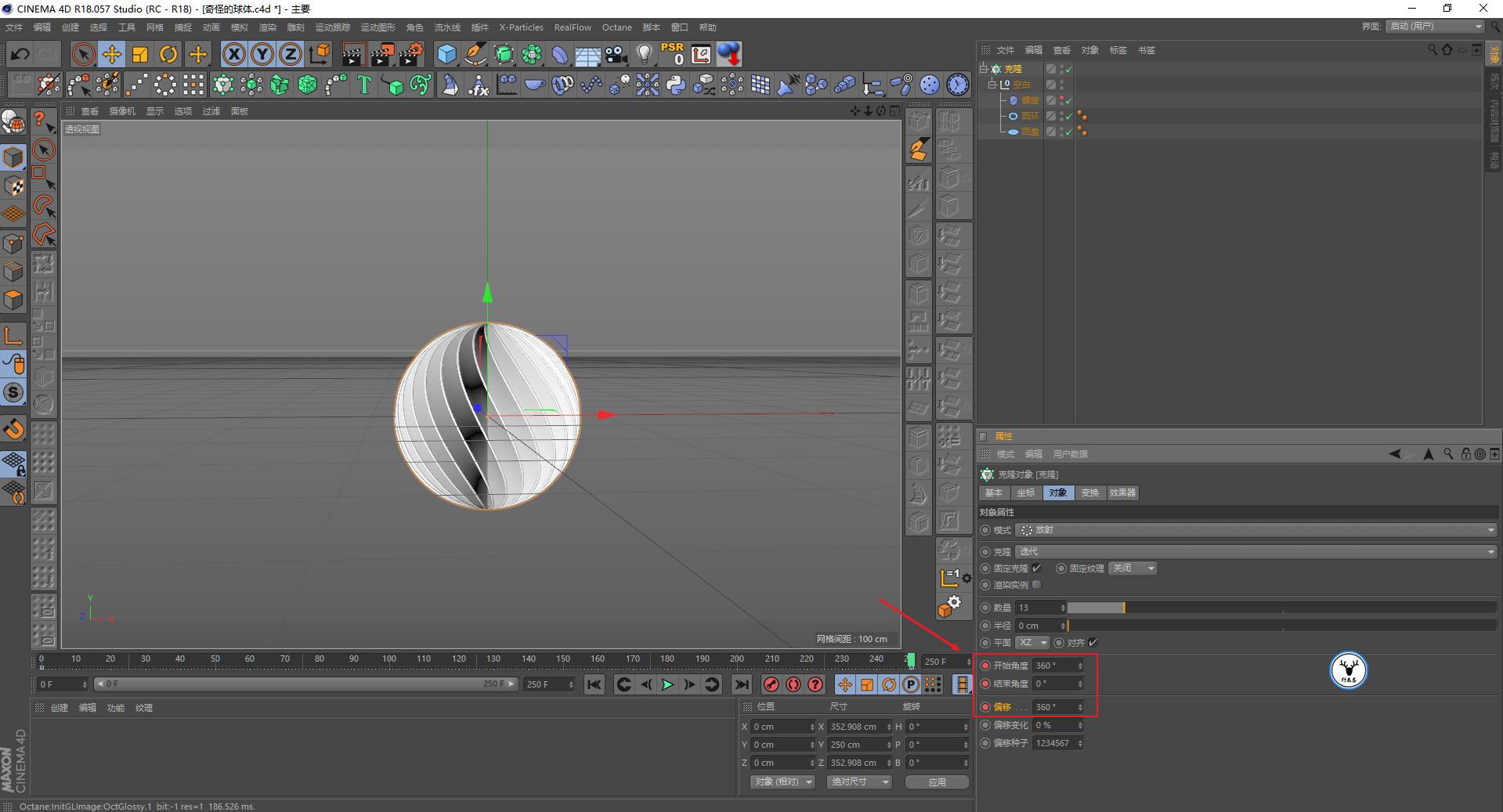
Task: Switch to the 效果器 tab in attributes
Action: 1122,493
